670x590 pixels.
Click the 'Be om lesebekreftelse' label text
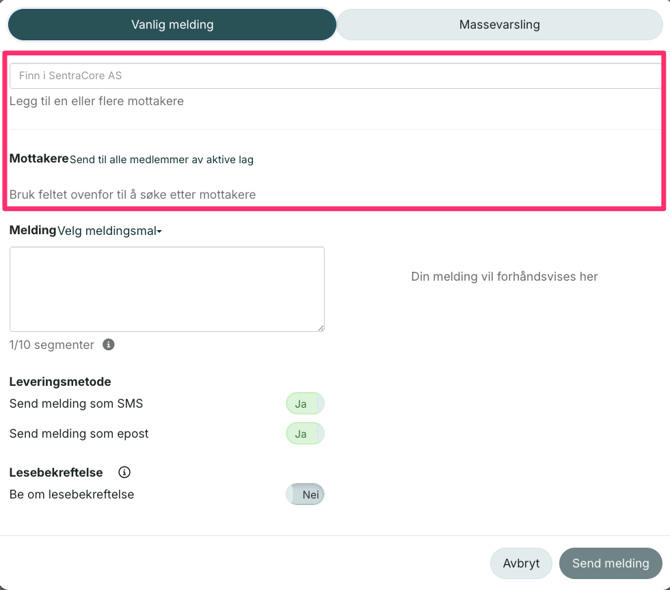click(72, 494)
